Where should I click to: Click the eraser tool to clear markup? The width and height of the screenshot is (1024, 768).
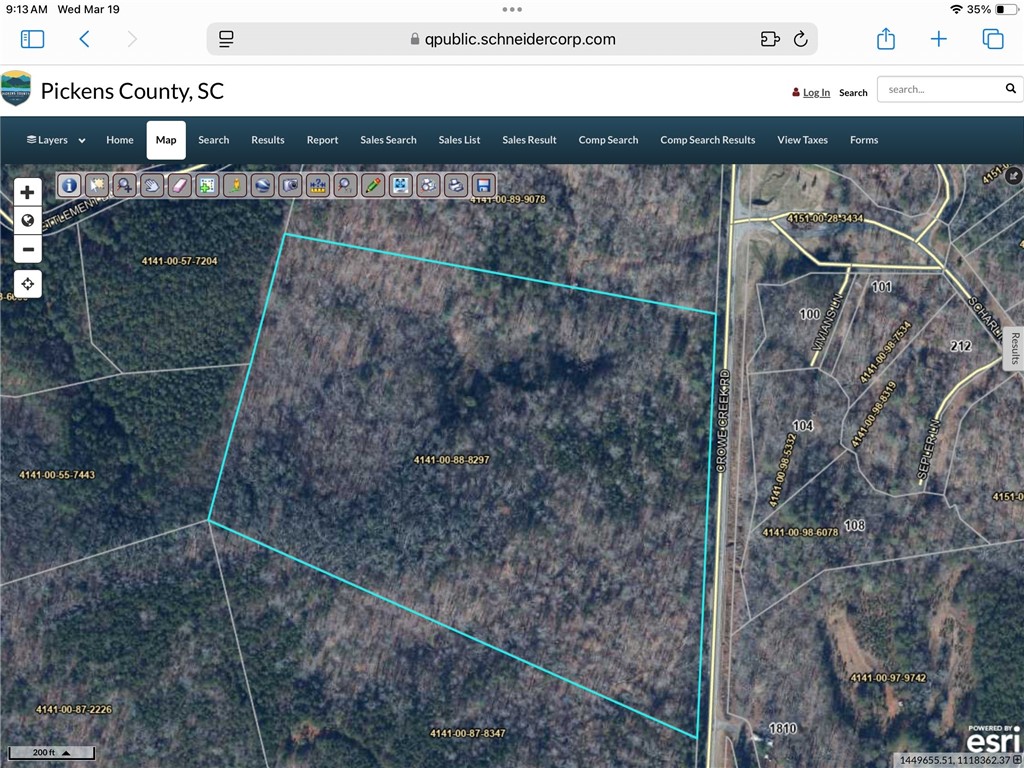[x=179, y=185]
